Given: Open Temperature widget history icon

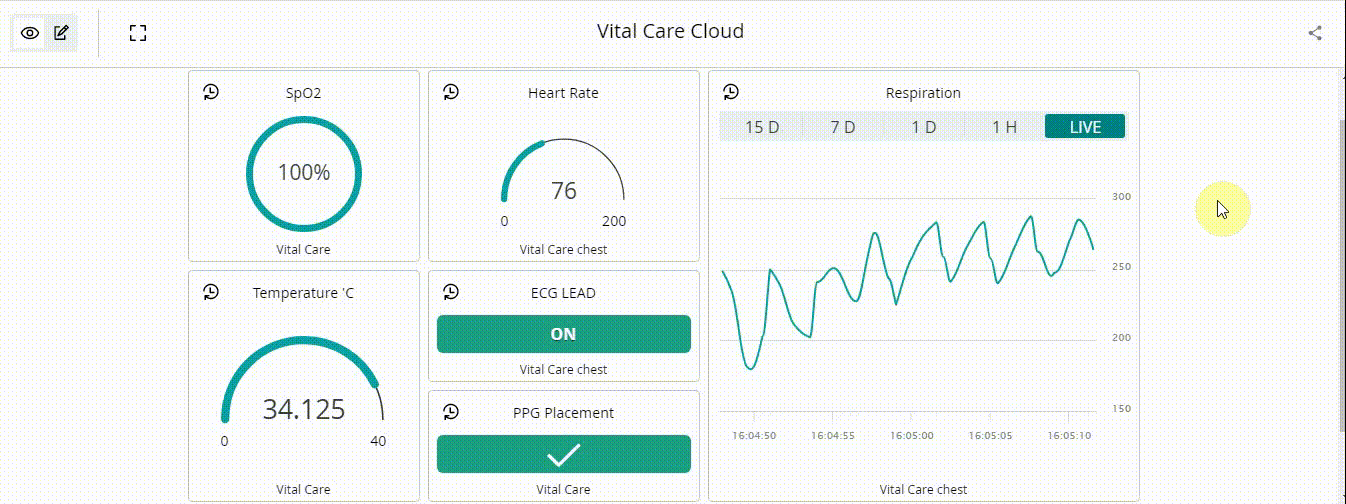Looking at the screenshot, I should coord(211,292).
